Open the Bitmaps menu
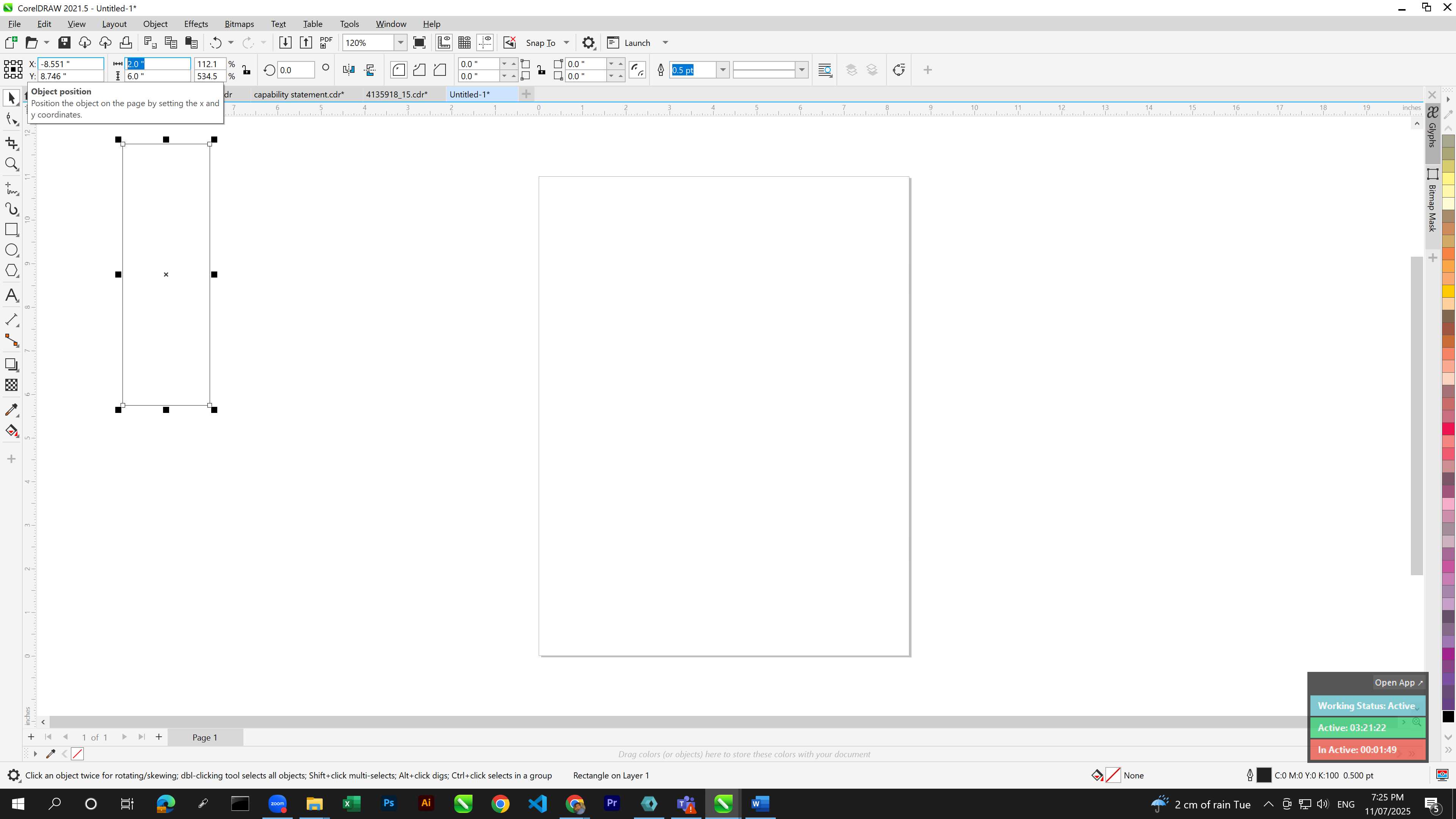The width and height of the screenshot is (1456, 819). [x=239, y=24]
